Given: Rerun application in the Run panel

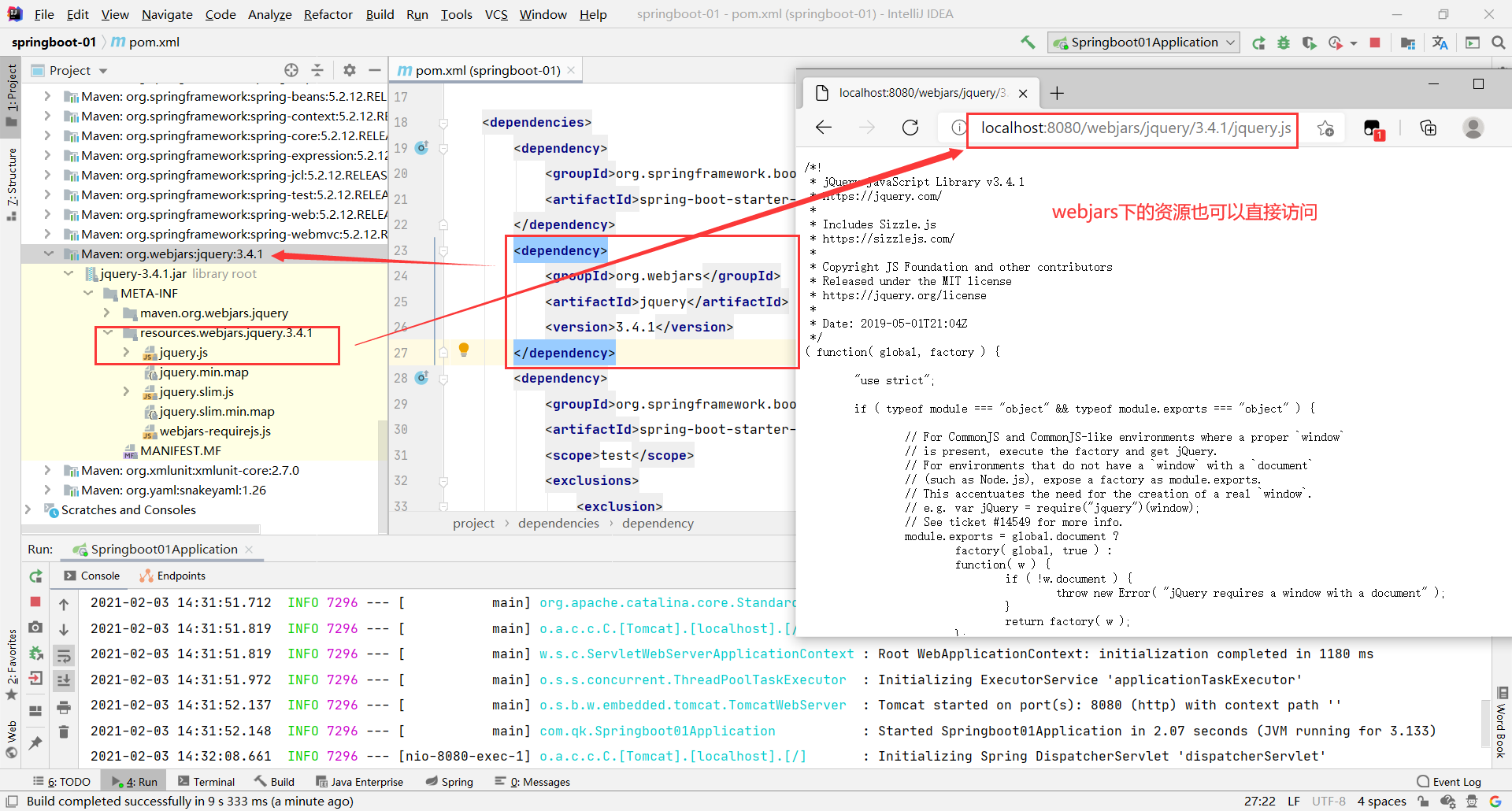Looking at the screenshot, I should coord(35,576).
